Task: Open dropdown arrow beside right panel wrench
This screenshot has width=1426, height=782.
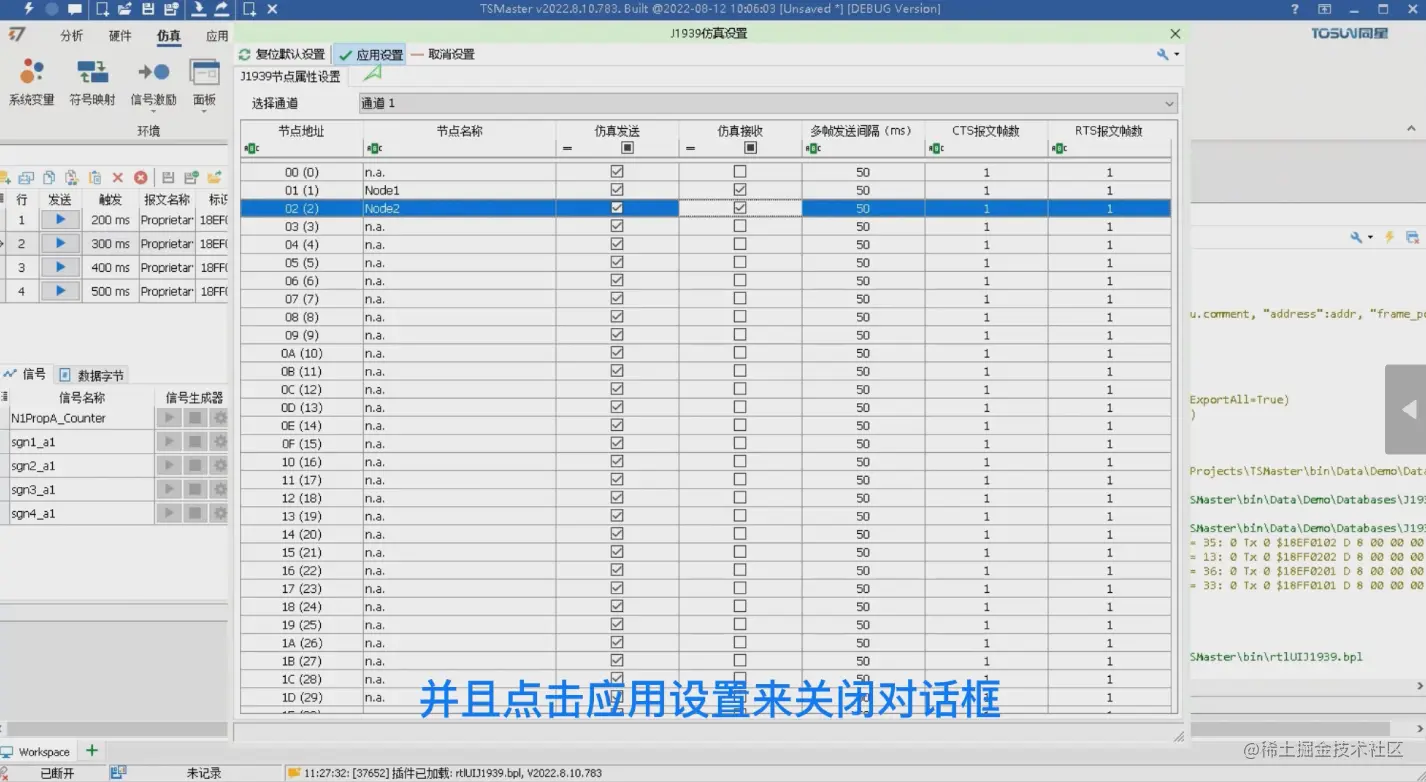Action: (1370, 237)
